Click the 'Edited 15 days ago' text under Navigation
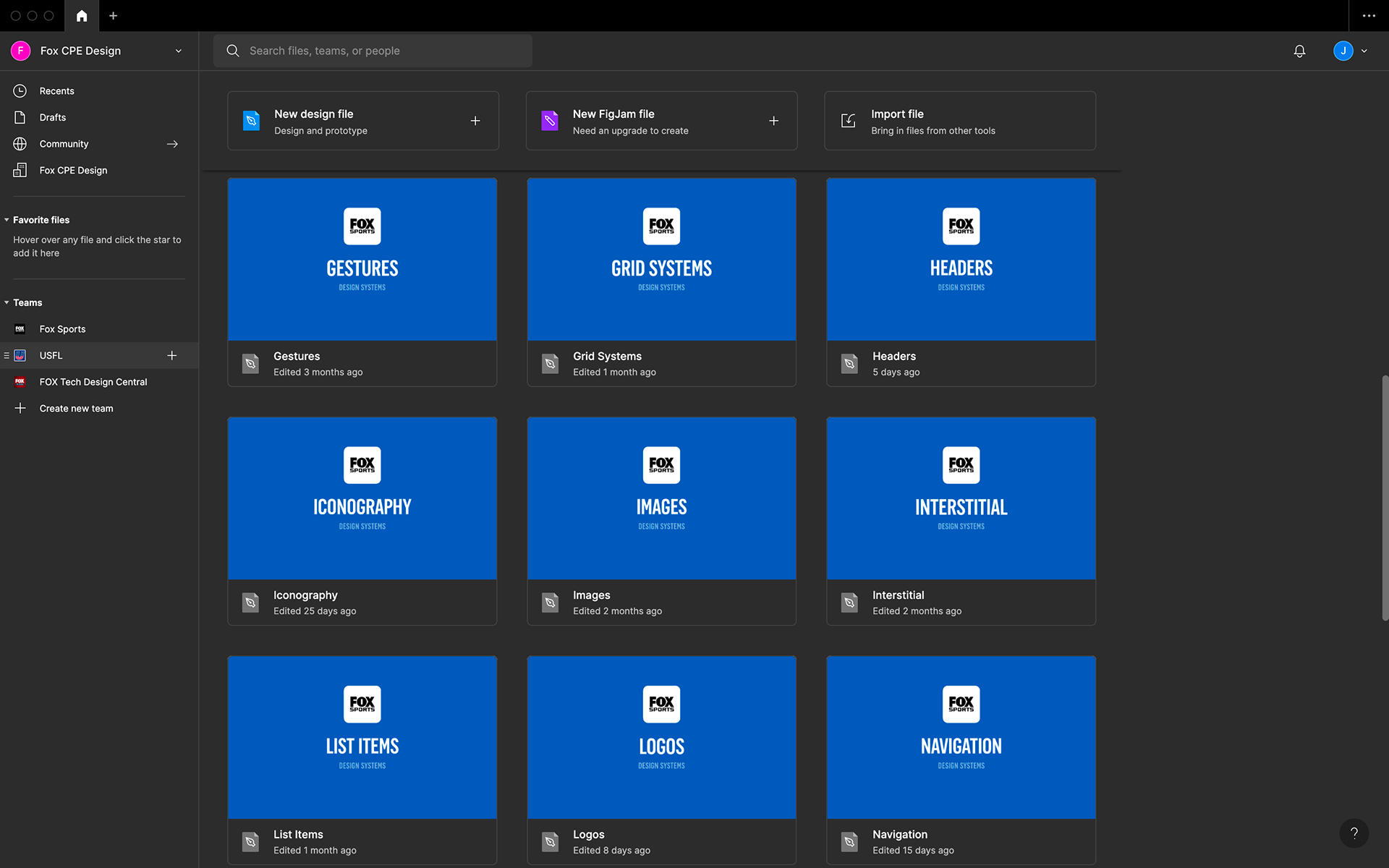Screen dimensions: 1389x868 913,850
